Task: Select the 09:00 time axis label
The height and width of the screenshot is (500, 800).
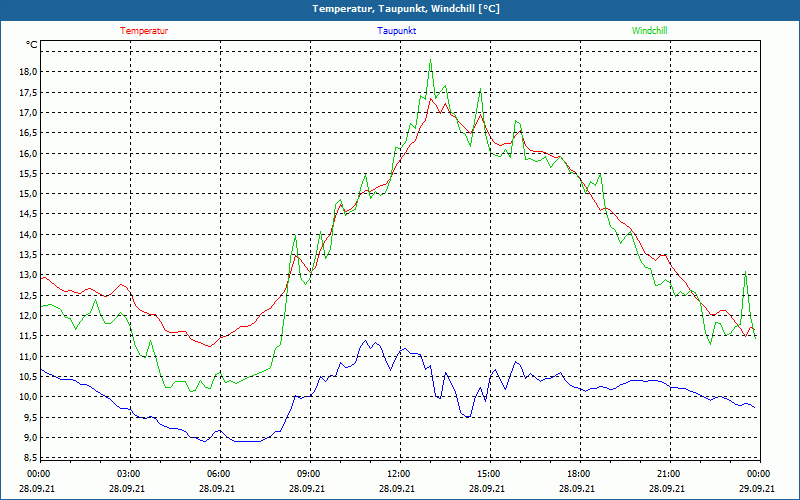Action: [x=309, y=474]
